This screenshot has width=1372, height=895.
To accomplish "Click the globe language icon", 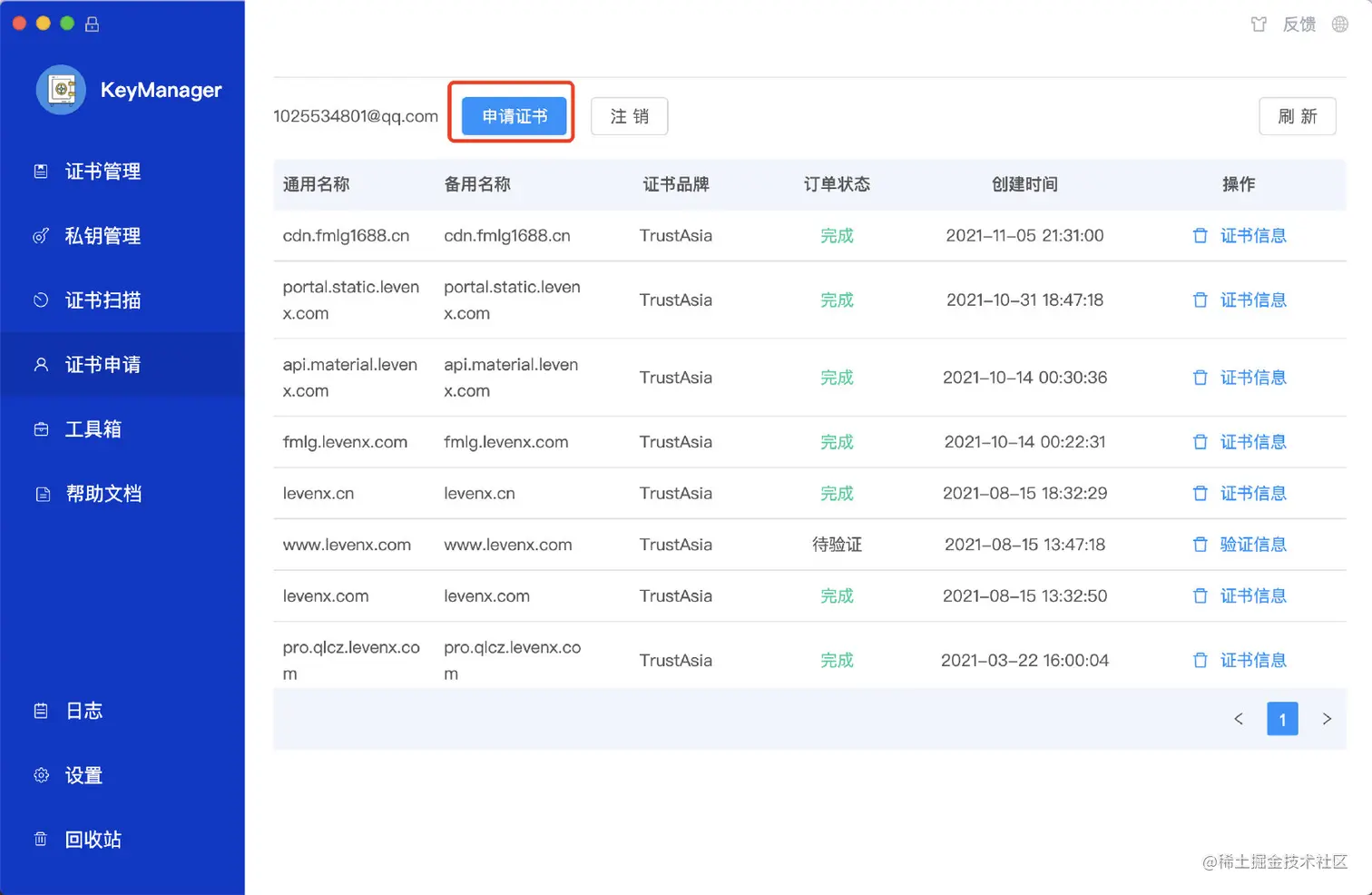I will coord(1339,25).
